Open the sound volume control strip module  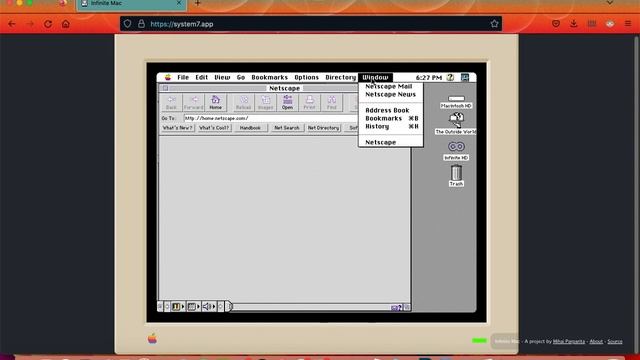tap(209, 307)
